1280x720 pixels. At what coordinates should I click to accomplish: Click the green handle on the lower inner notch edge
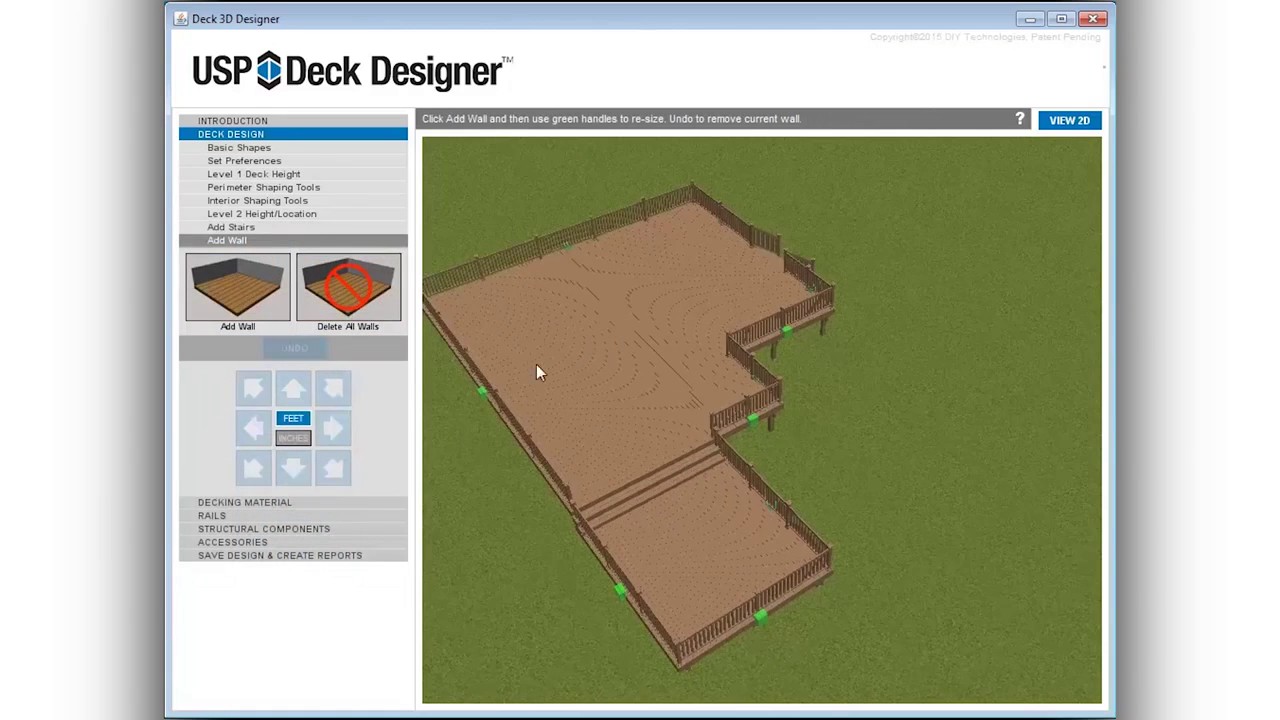(x=753, y=420)
